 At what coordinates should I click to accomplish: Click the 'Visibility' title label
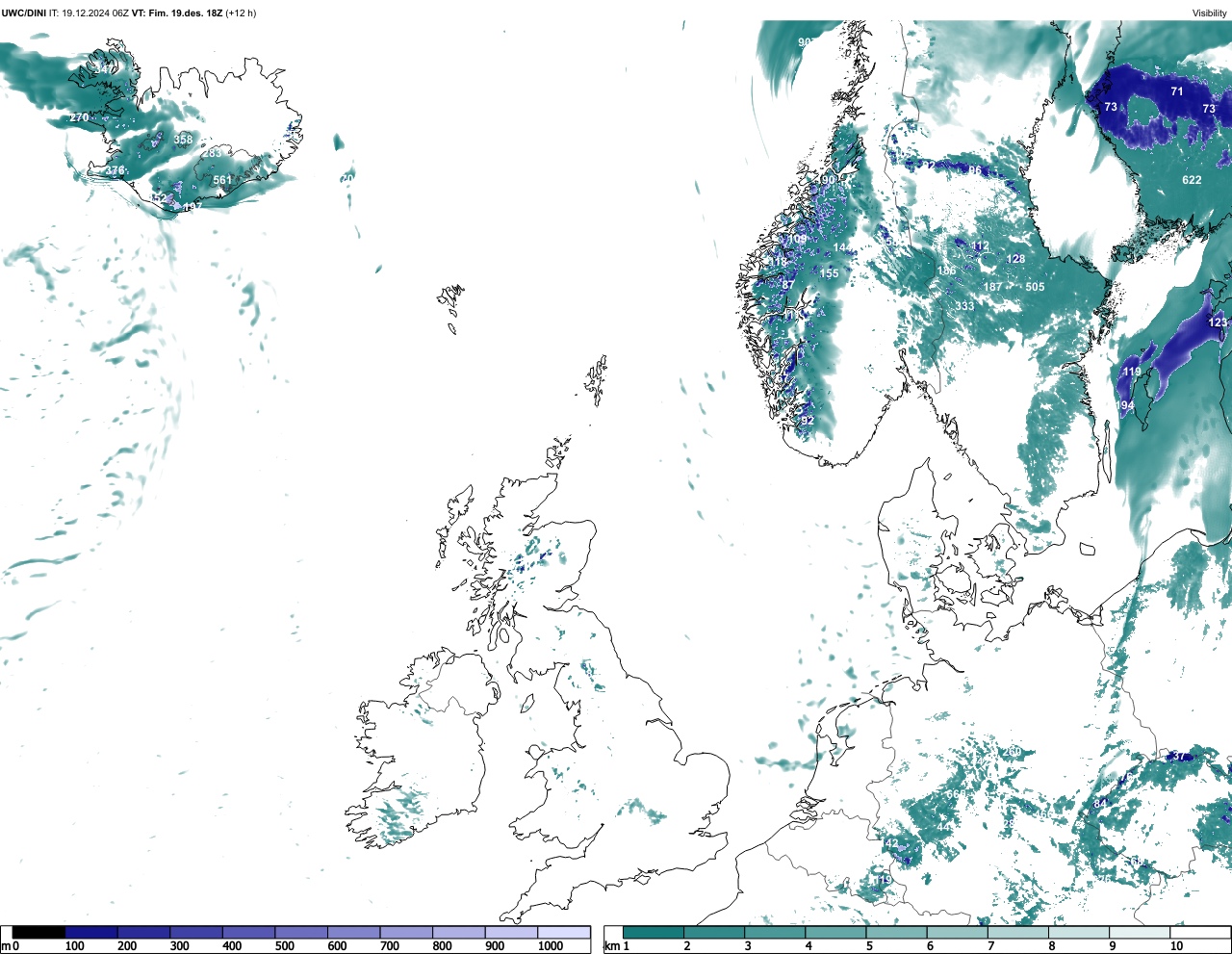click(x=1209, y=13)
